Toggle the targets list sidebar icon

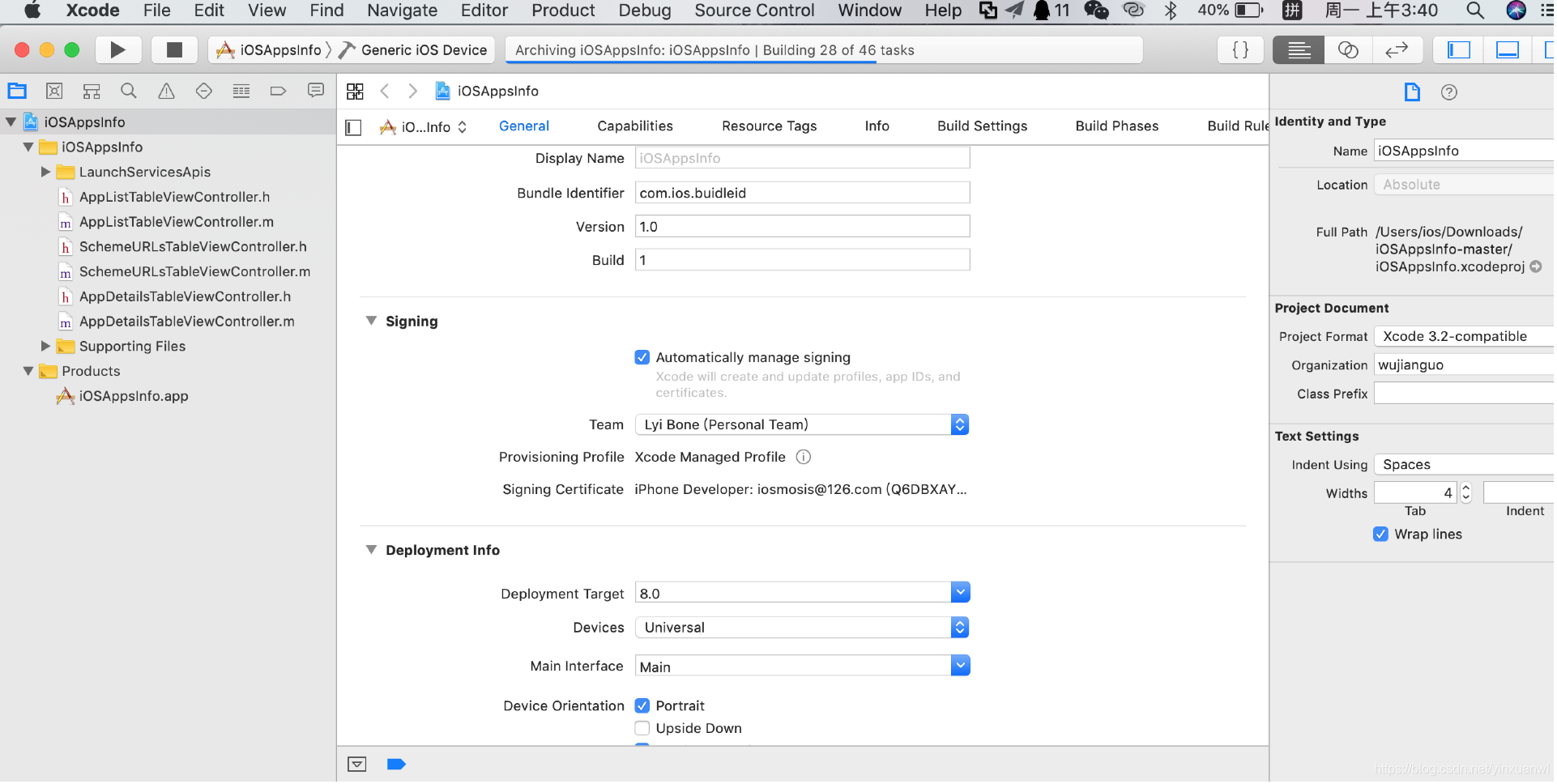[353, 127]
